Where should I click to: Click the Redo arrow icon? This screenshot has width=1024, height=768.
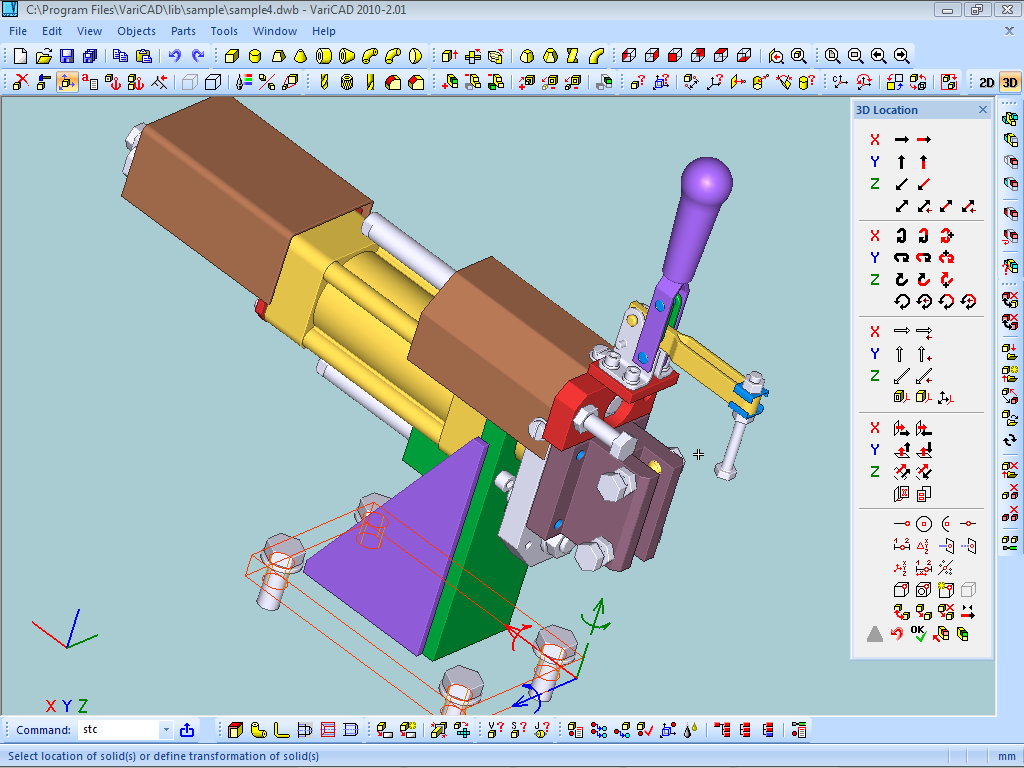198,56
